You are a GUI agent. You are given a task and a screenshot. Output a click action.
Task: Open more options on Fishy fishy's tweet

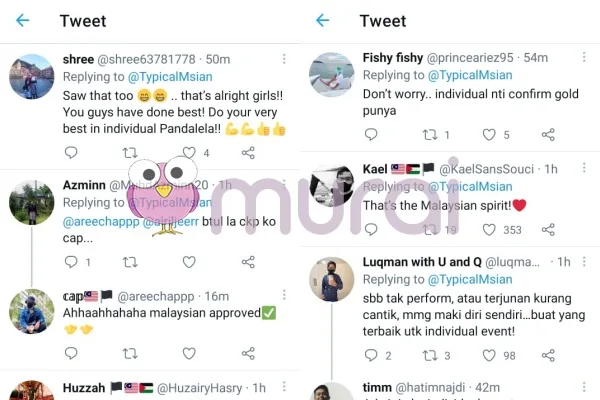click(584, 57)
